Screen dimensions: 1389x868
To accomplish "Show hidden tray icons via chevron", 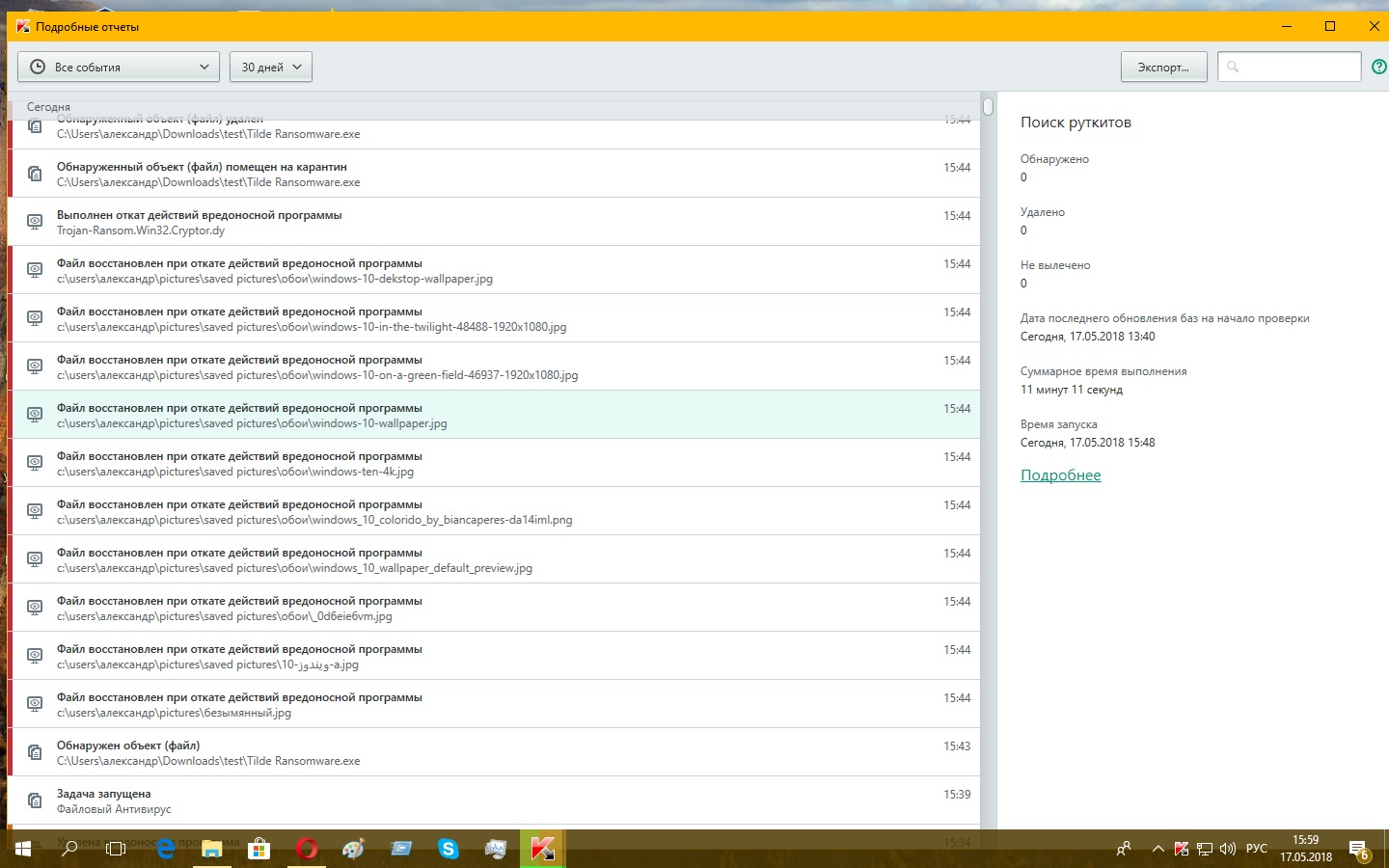I will [1157, 849].
